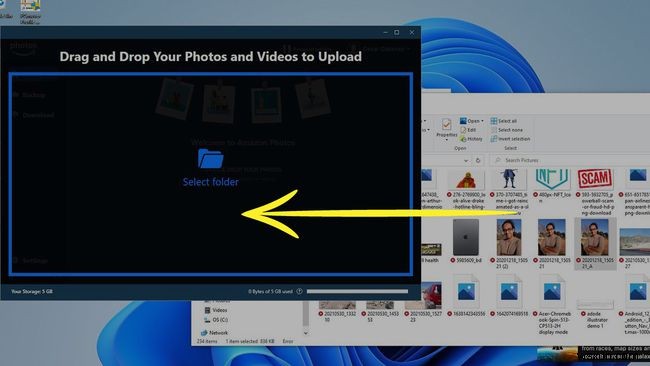Click the Select folder link text

pyautogui.click(x=211, y=182)
